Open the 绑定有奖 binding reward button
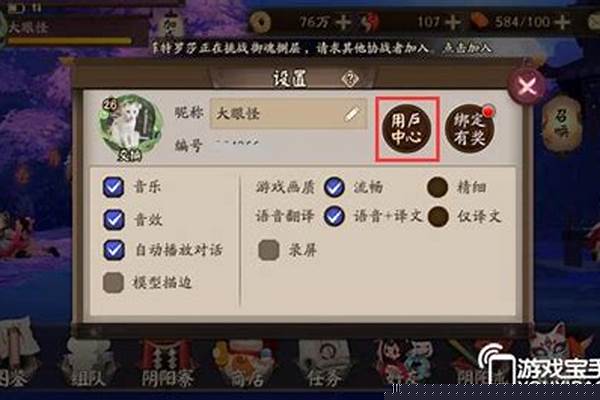The height and width of the screenshot is (400, 600). tap(470, 129)
